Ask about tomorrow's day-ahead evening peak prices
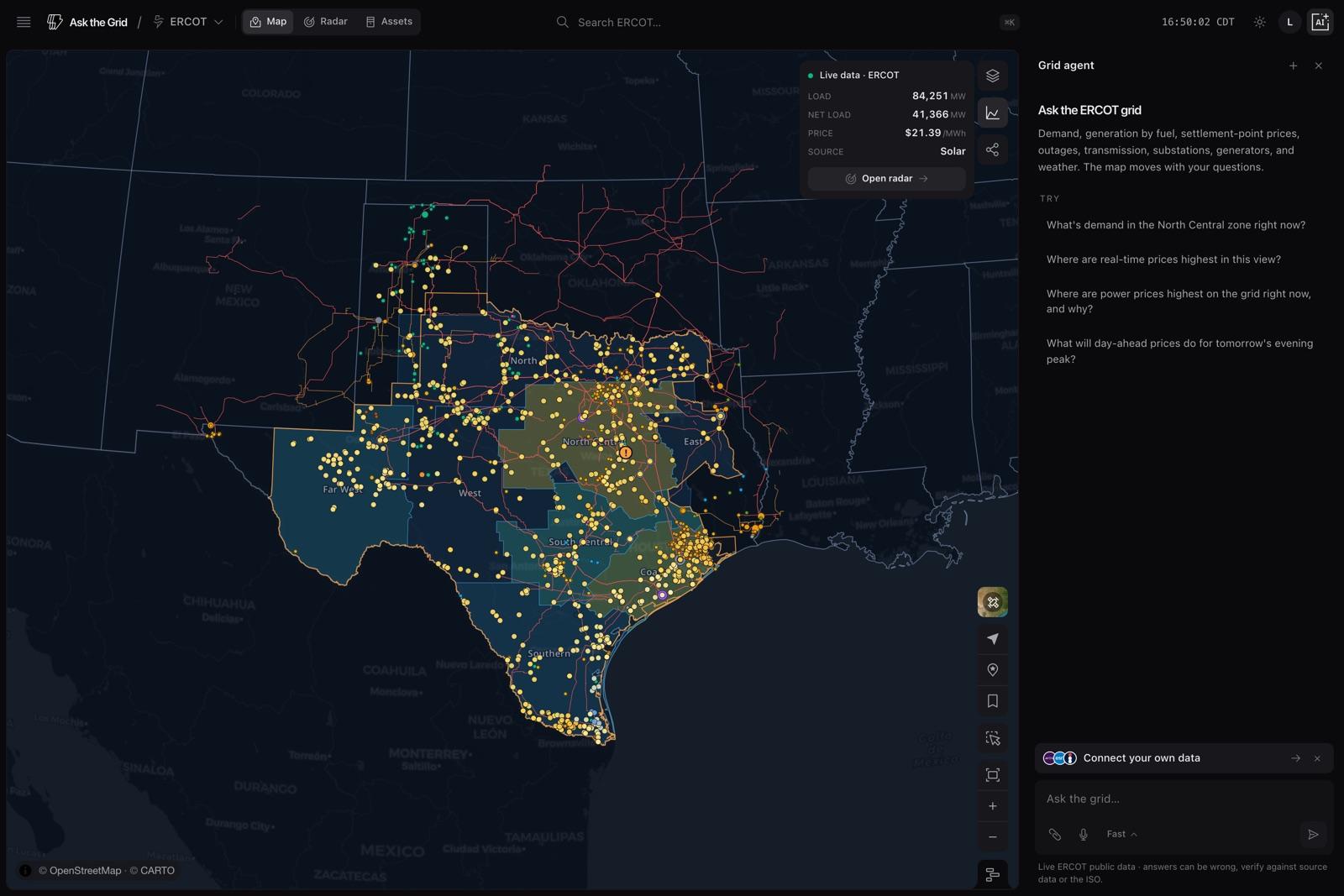This screenshot has width=1344, height=896. 1179,351
